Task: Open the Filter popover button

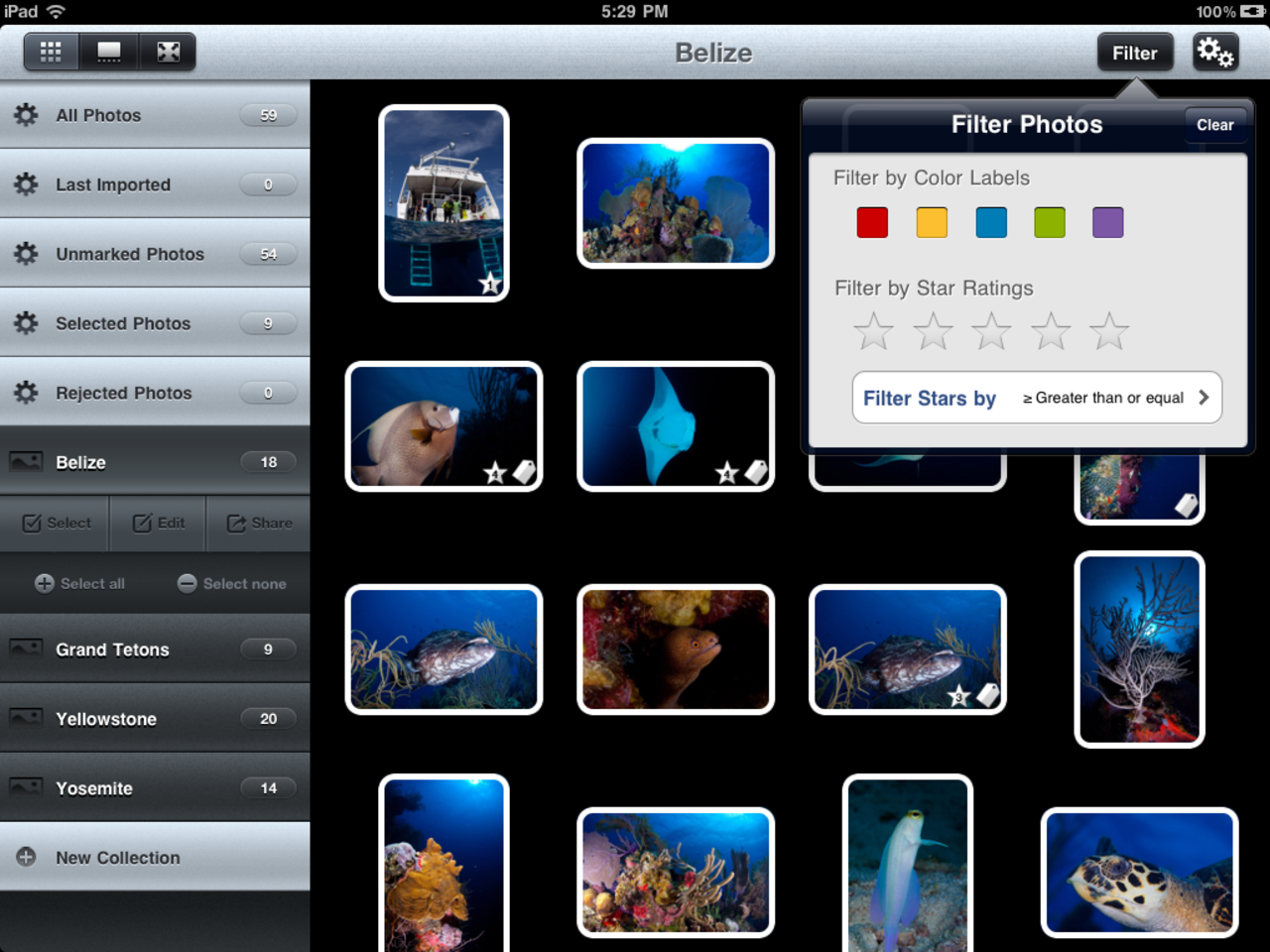Action: [1134, 54]
